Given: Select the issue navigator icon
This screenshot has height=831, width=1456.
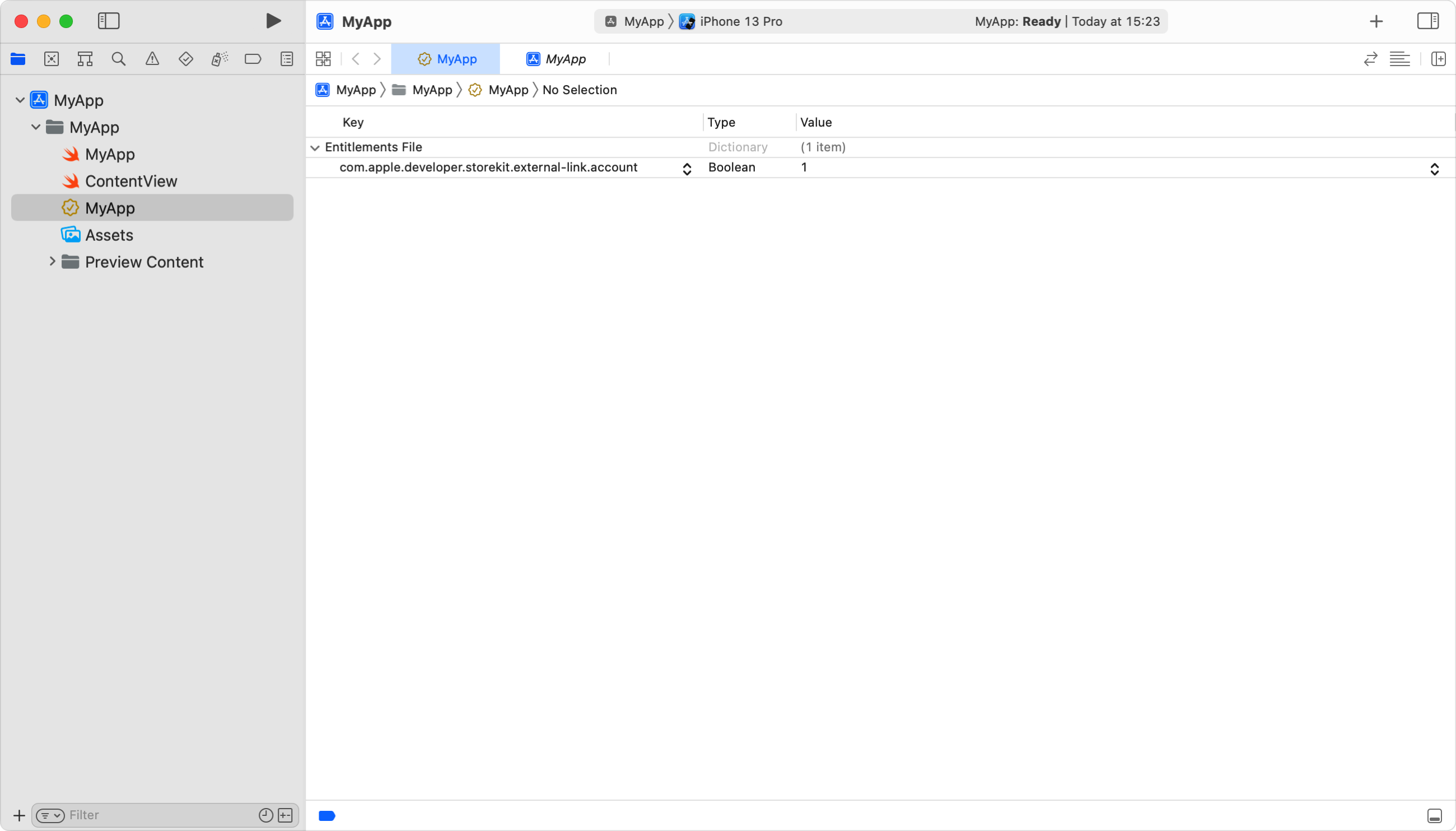Looking at the screenshot, I should tap(152, 58).
